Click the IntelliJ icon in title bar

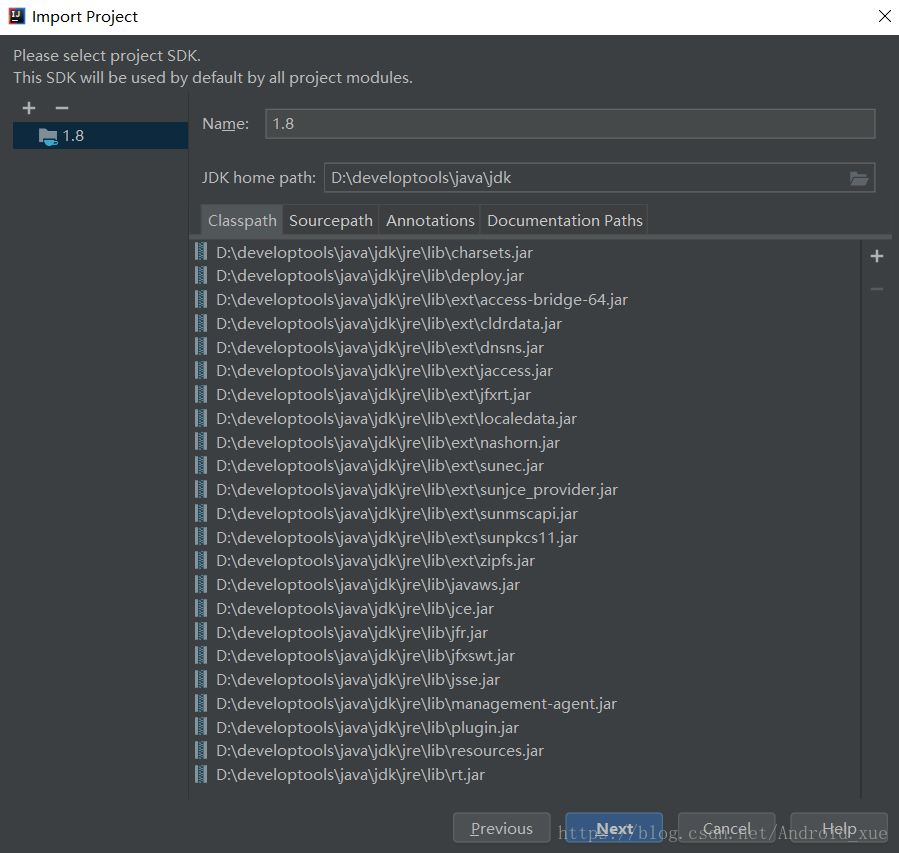click(x=17, y=16)
